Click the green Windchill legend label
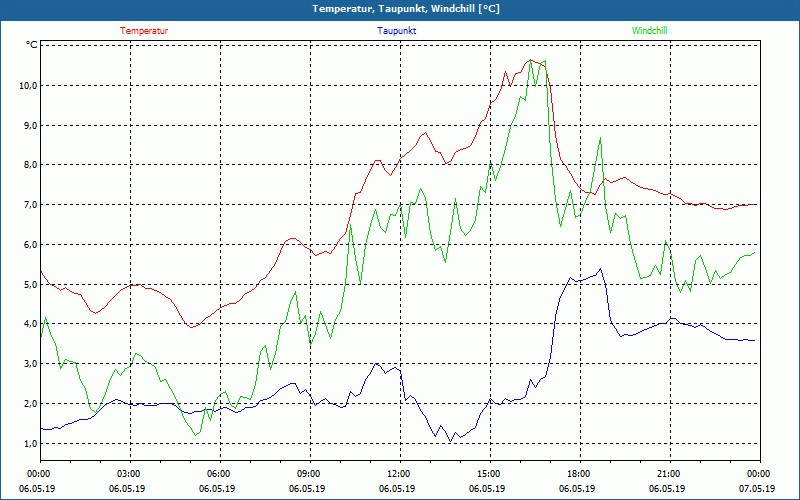This screenshot has width=800, height=500. 649,31
